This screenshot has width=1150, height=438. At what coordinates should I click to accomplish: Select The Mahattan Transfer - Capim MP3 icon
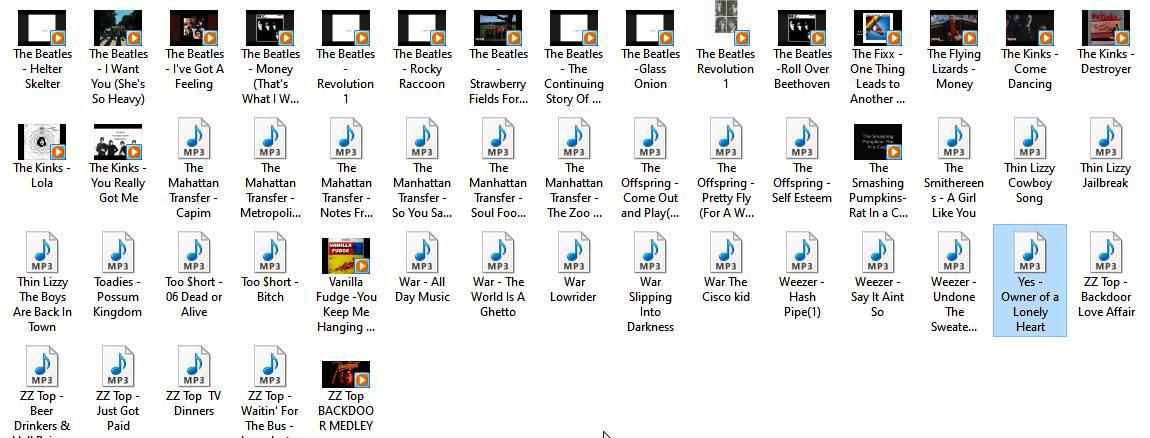click(x=194, y=139)
